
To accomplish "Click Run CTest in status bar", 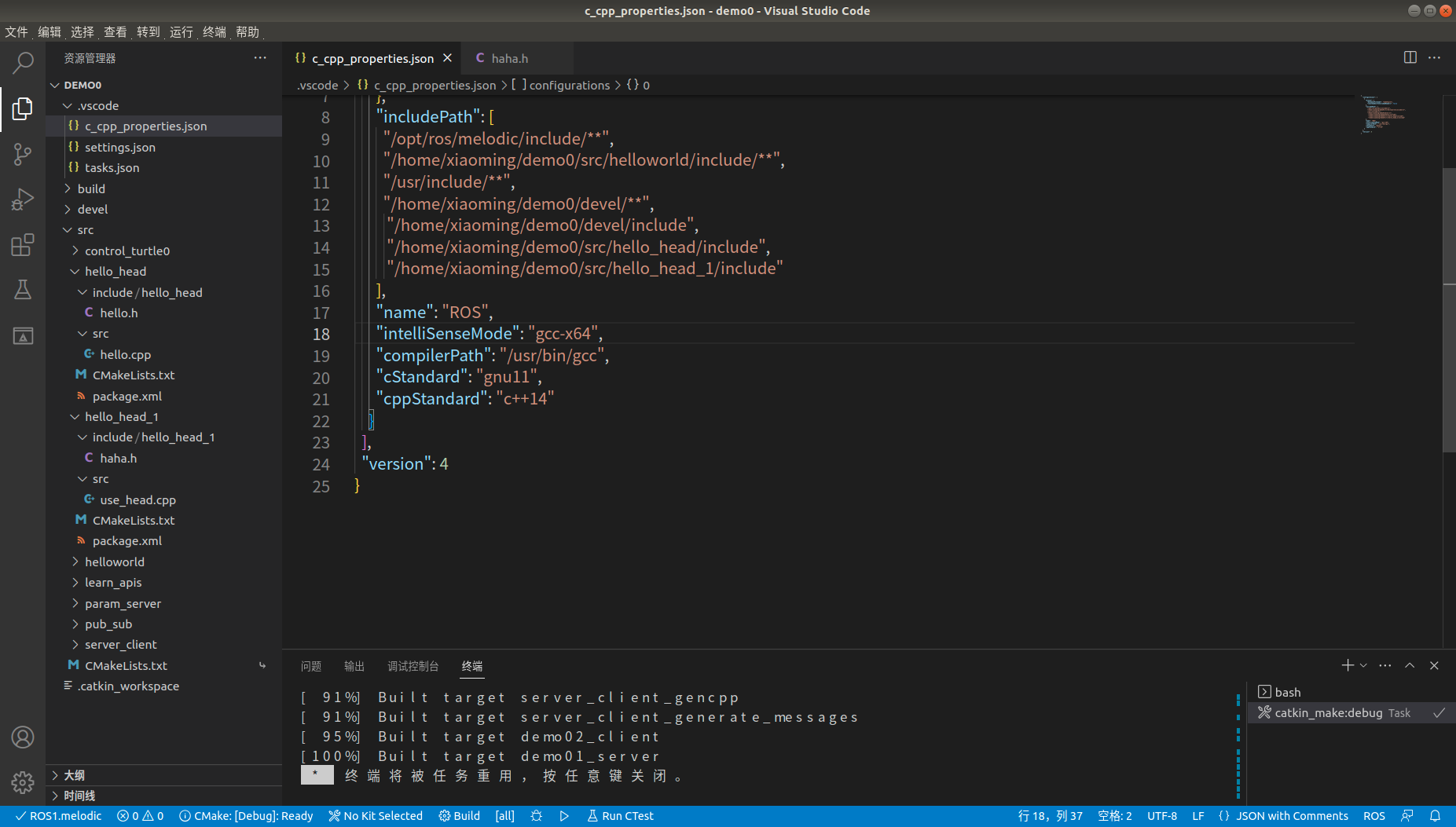I will coord(621,816).
